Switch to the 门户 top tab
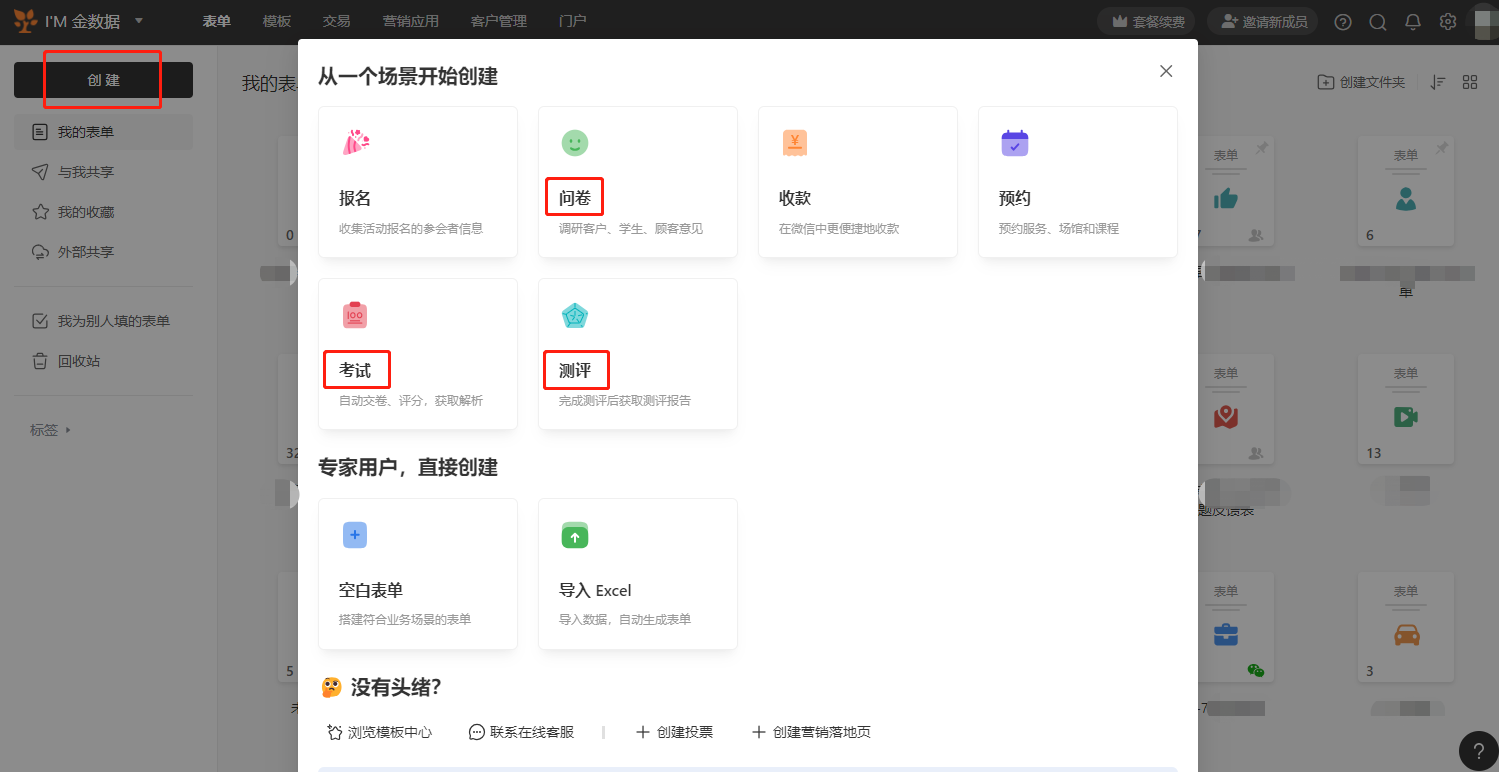Image resolution: width=1499 pixels, height=772 pixels. [x=573, y=21]
